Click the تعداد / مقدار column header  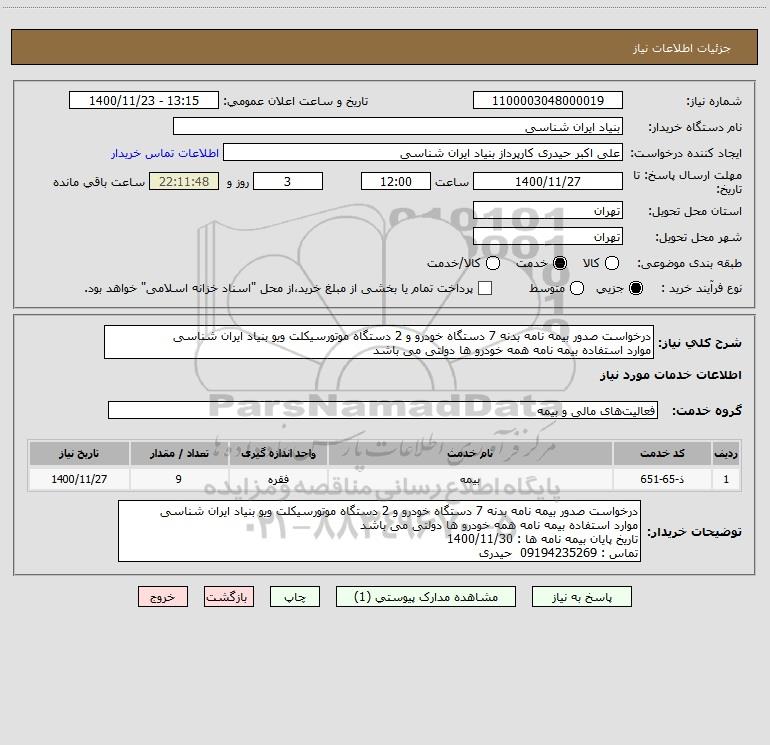[x=179, y=453]
